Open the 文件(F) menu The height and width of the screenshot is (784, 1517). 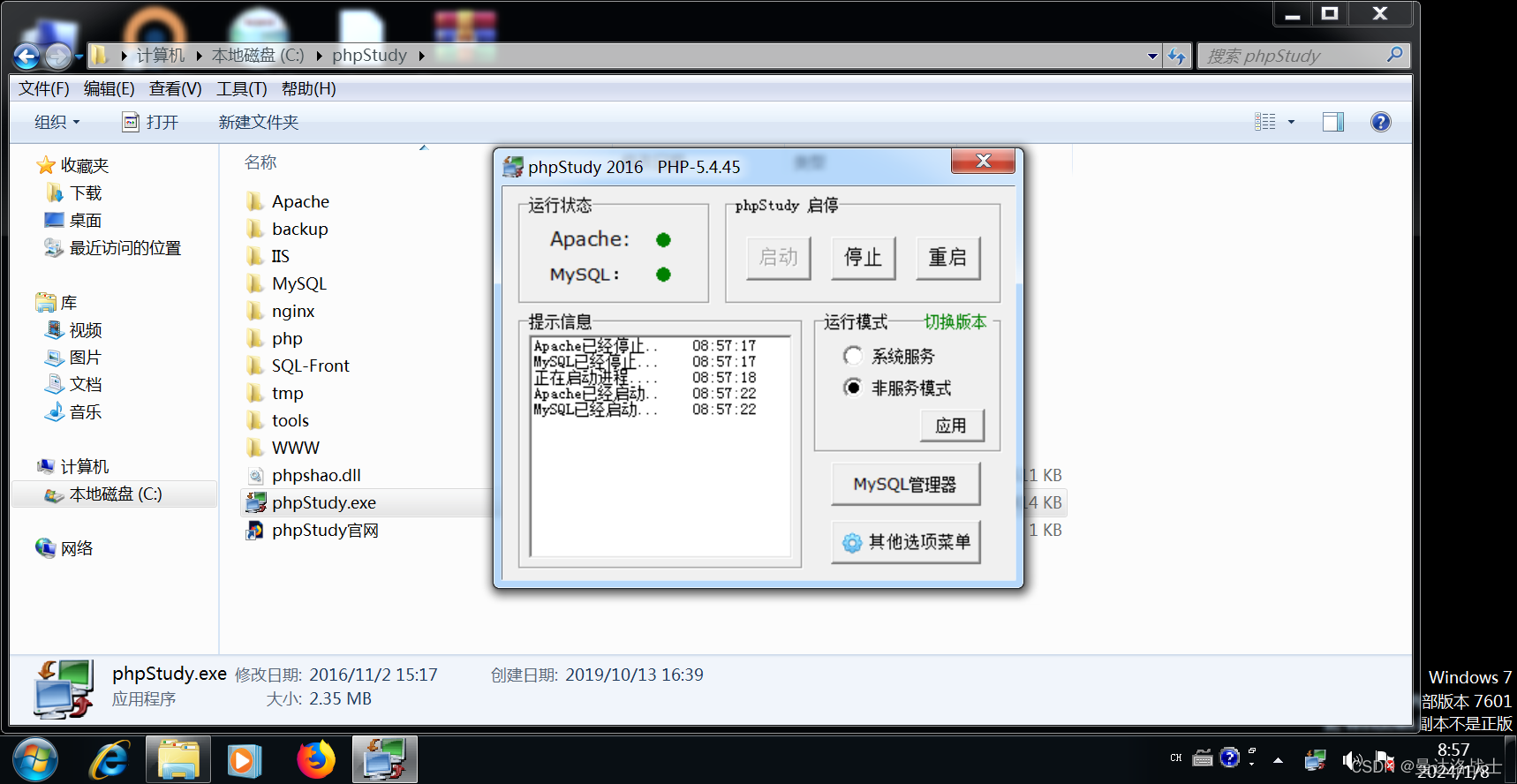tap(44, 89)
